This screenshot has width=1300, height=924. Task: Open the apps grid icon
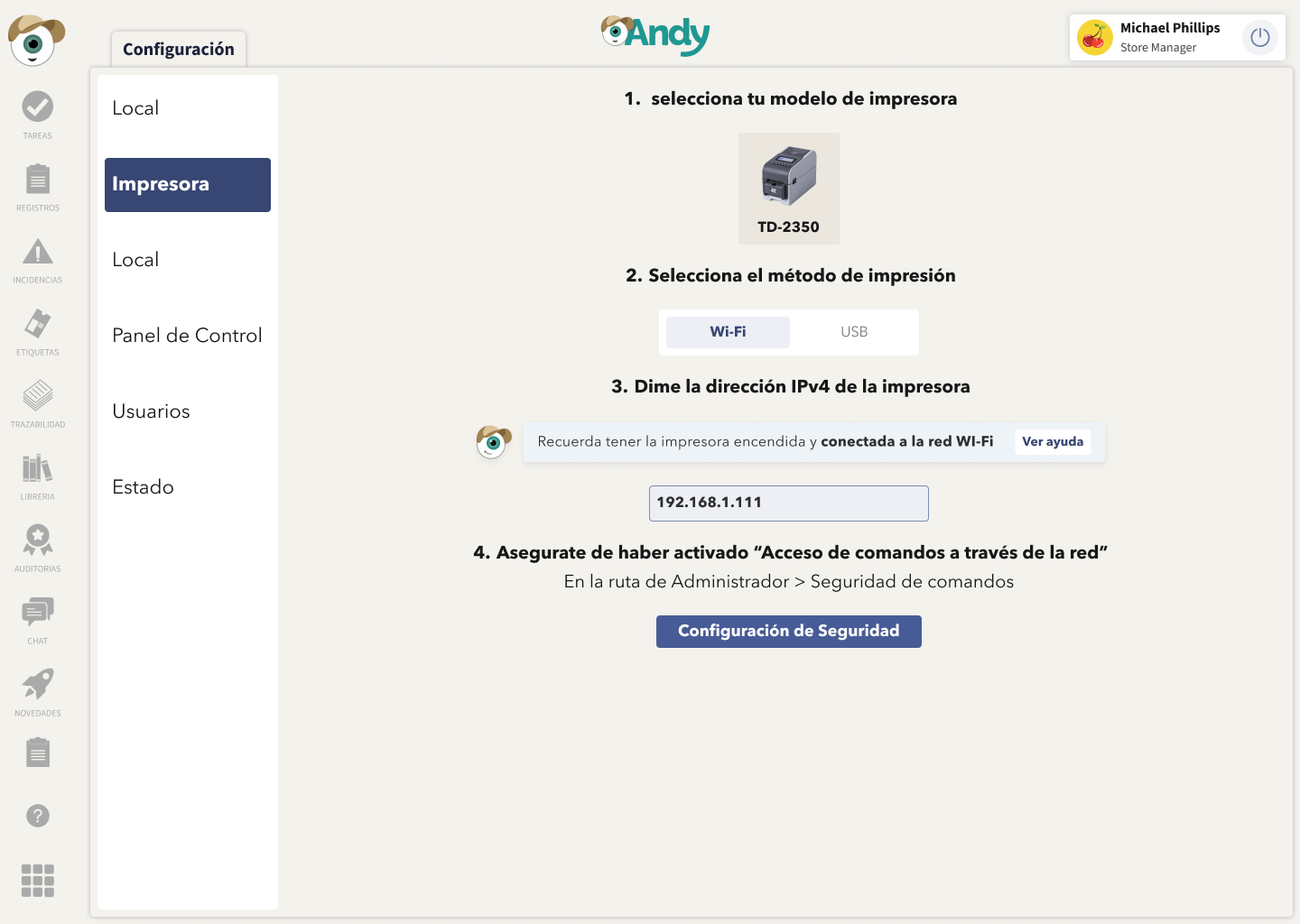click(x=37, y=881)
